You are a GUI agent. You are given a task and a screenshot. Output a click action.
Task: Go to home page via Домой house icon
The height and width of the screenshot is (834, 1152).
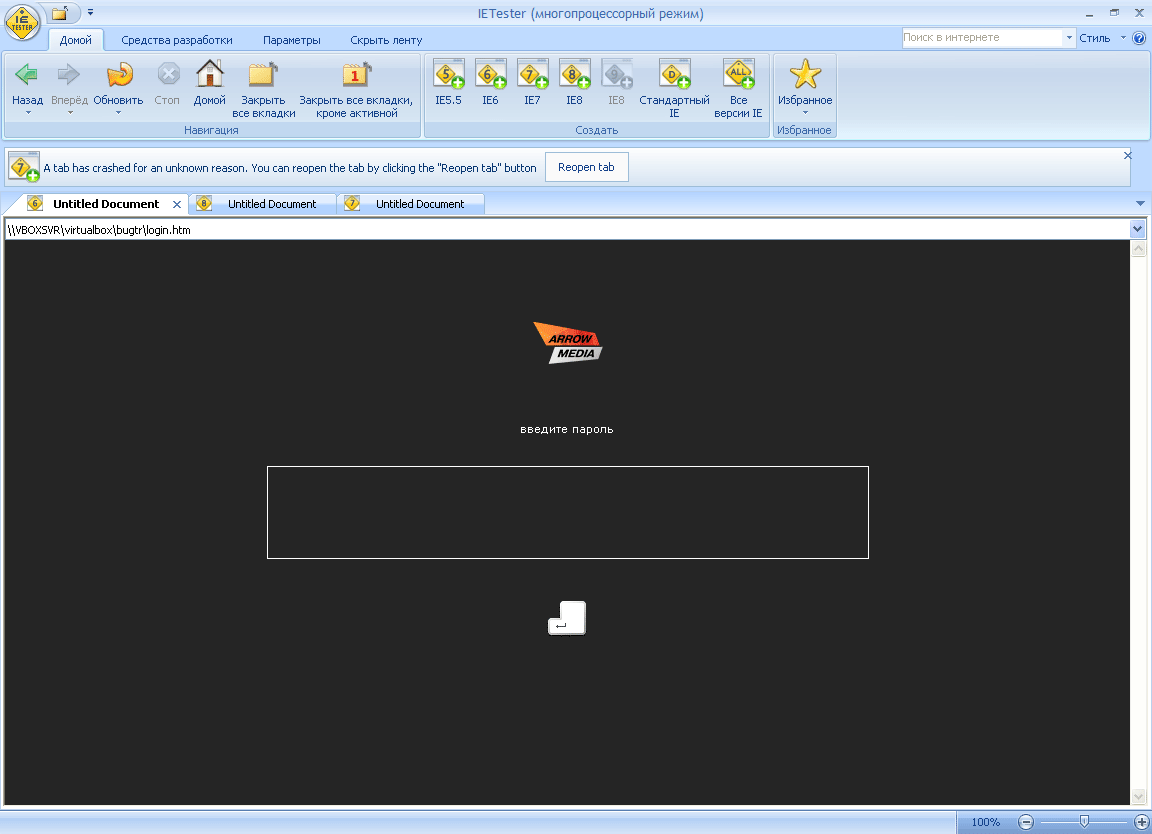[209, 74]
